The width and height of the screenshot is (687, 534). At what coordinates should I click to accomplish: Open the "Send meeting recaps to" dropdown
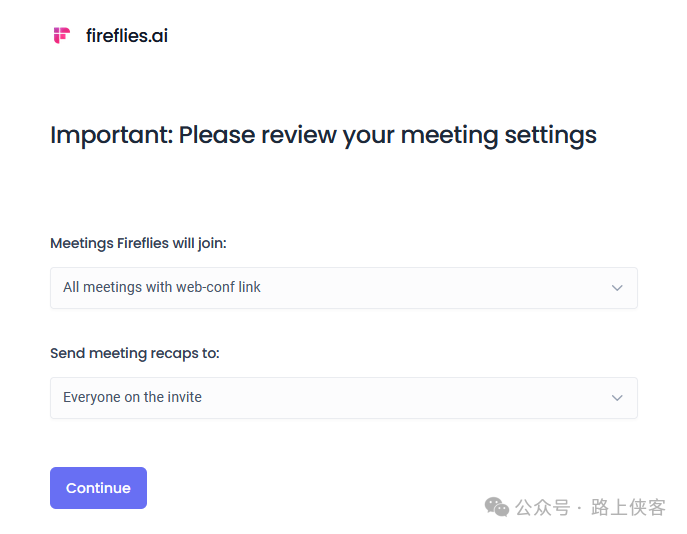coord(343,398)
